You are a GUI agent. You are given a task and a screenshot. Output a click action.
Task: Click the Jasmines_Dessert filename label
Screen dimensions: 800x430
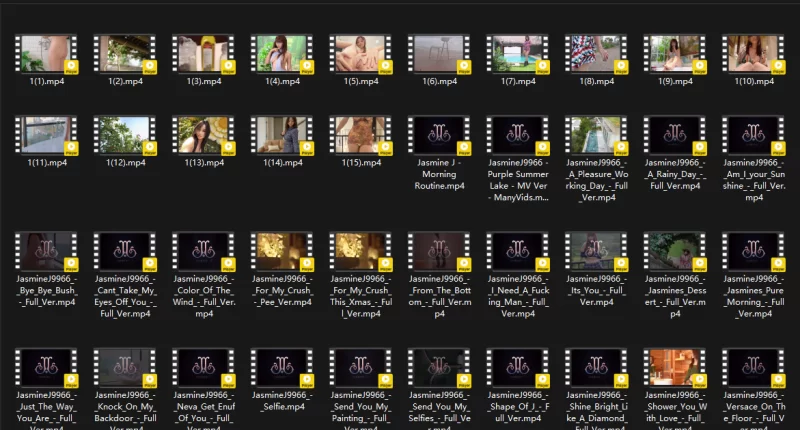click(x=675, y=296)
